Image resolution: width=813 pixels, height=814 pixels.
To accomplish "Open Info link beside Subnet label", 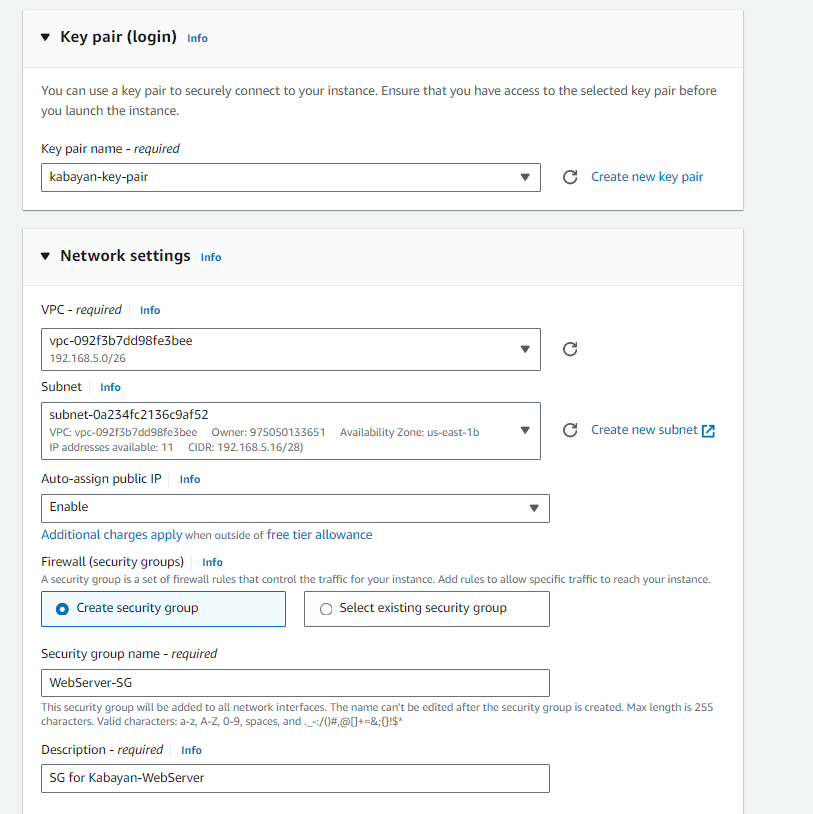I will (110, 387).
